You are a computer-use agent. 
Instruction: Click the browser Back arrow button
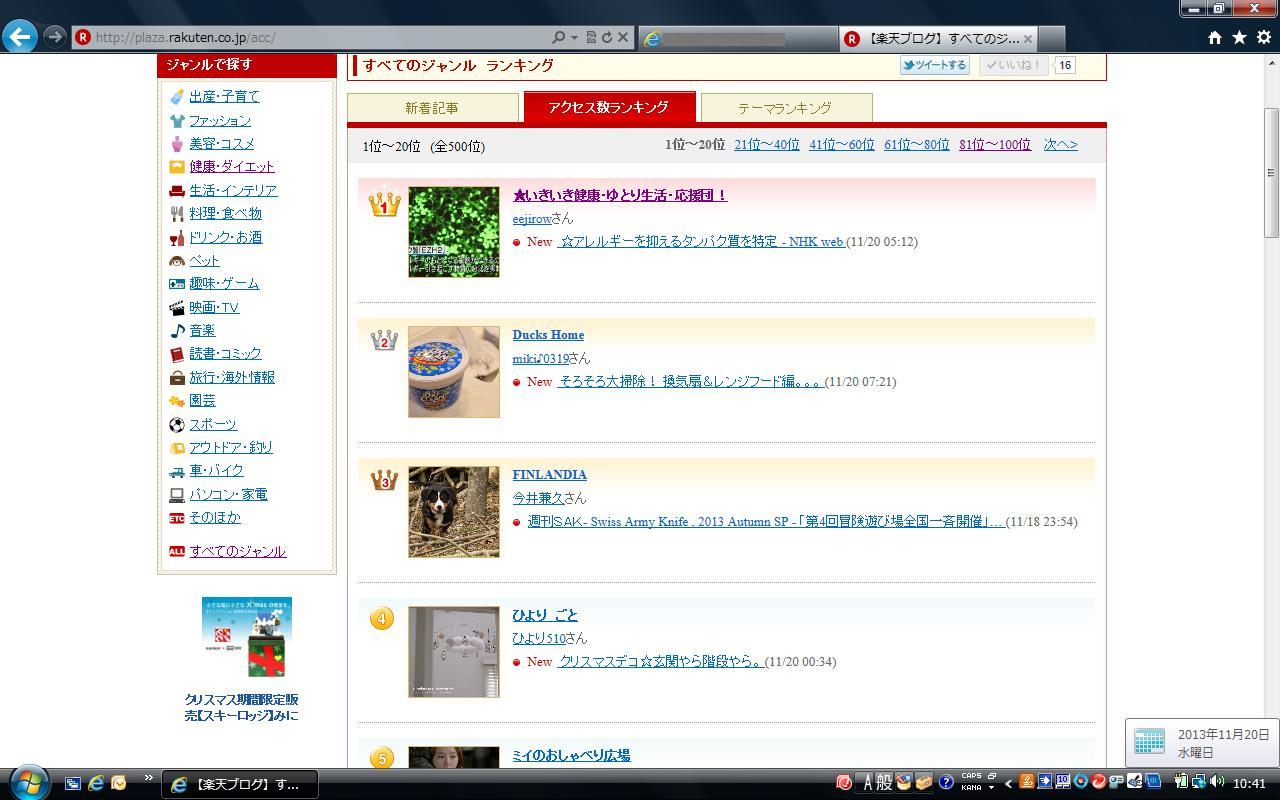20,37
